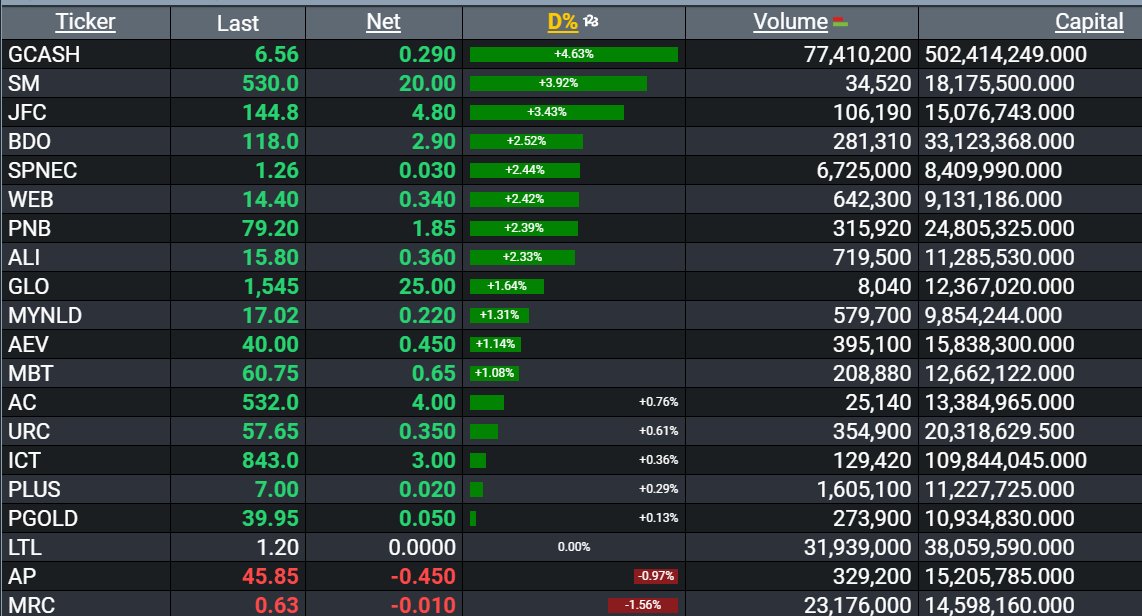Select the SM ticker
The height and width of the screenshot is (616, 1142).
coord(24,84)
